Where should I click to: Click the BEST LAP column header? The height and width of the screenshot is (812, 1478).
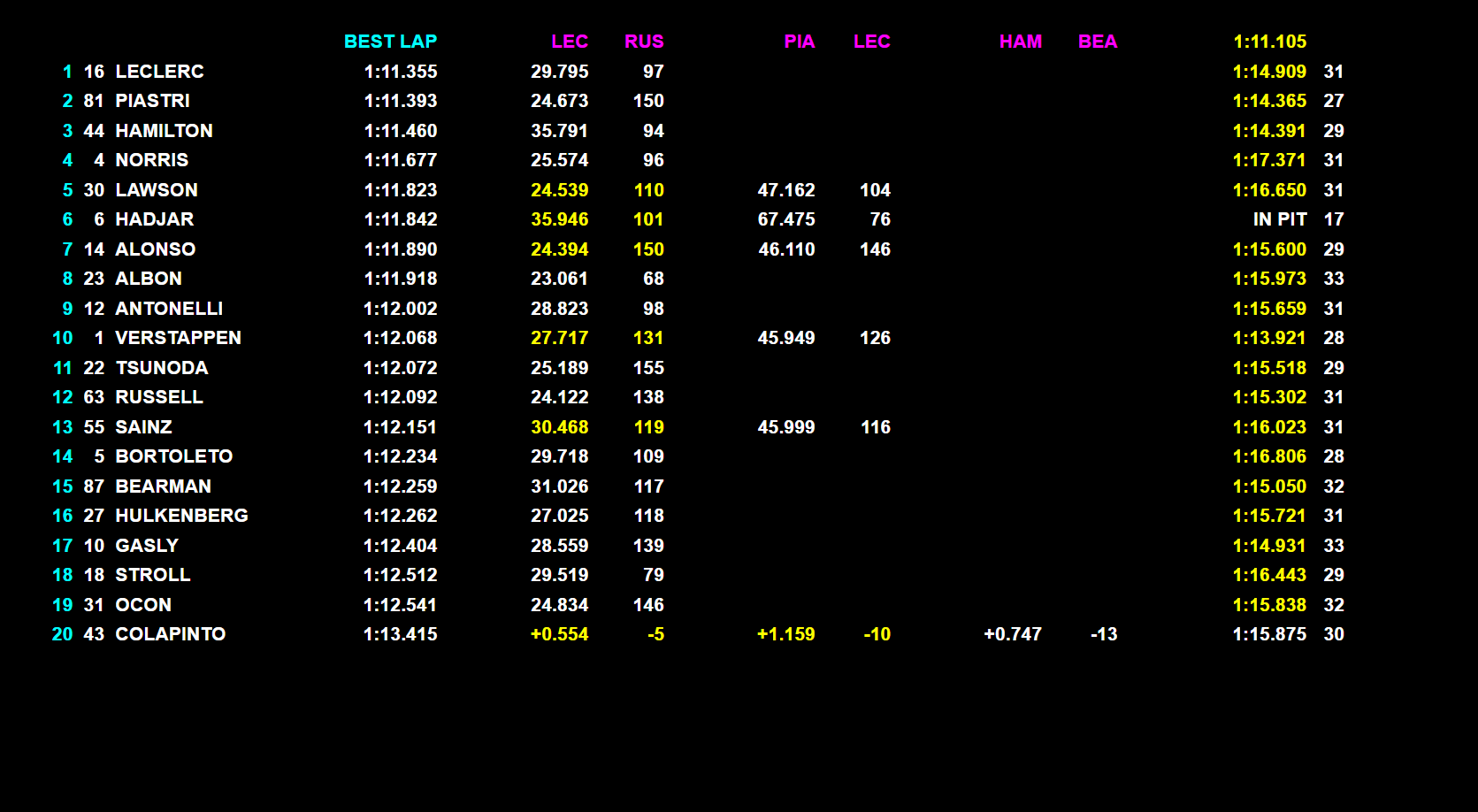tap(390, 42)
